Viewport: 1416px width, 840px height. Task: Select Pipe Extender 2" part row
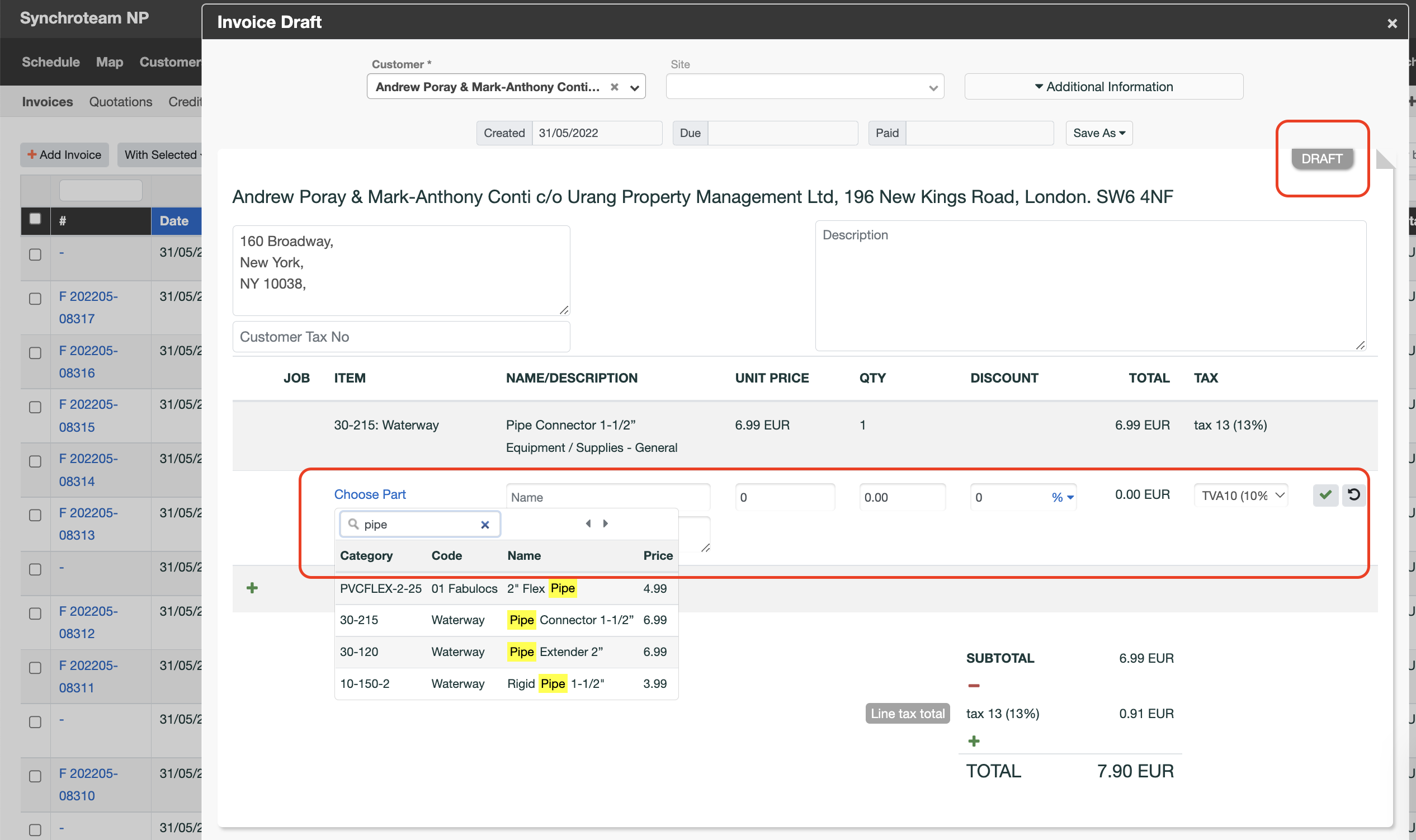point(506,652)
